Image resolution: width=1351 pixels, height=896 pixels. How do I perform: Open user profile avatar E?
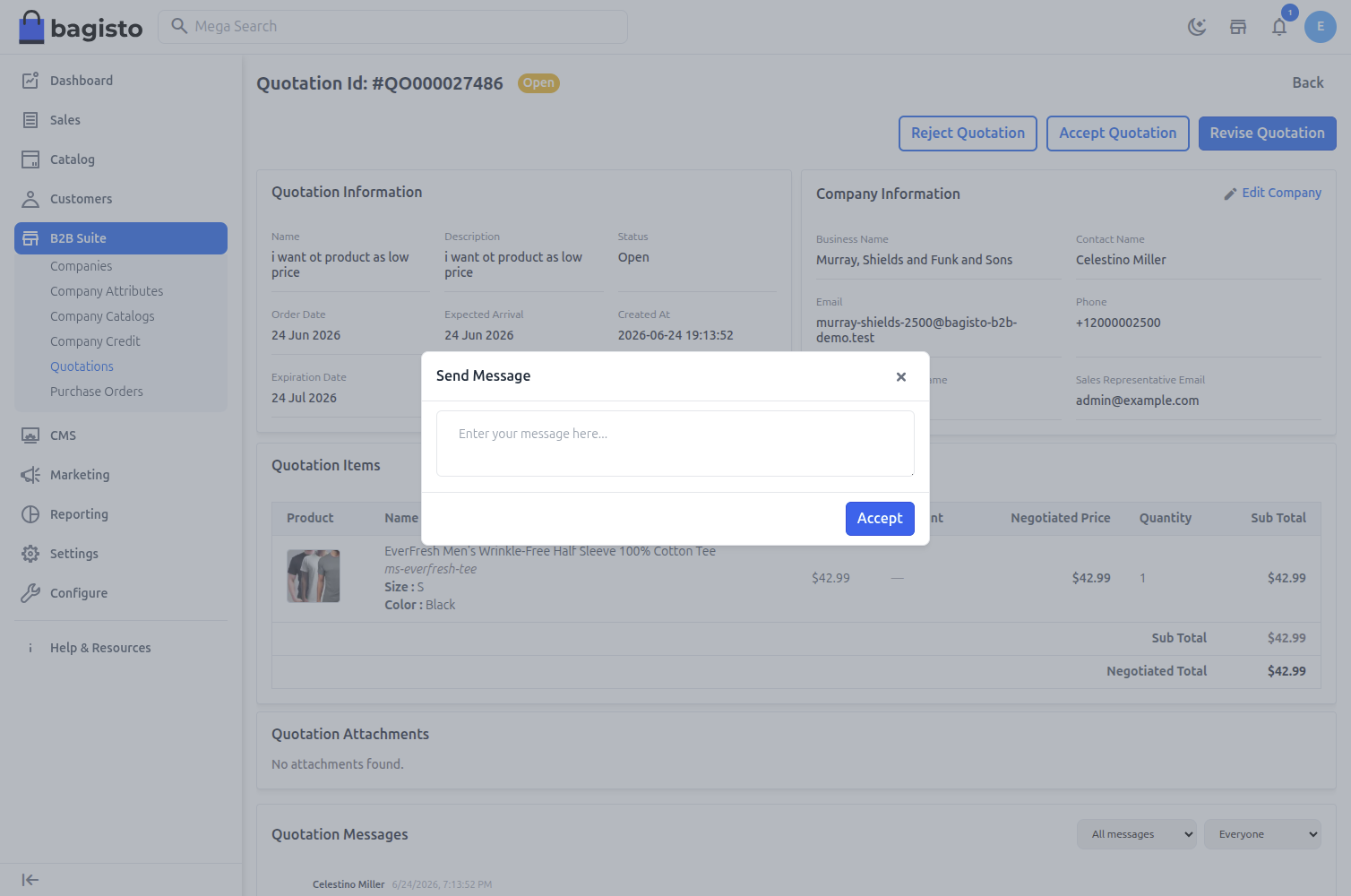click(x=1321, y=27)
